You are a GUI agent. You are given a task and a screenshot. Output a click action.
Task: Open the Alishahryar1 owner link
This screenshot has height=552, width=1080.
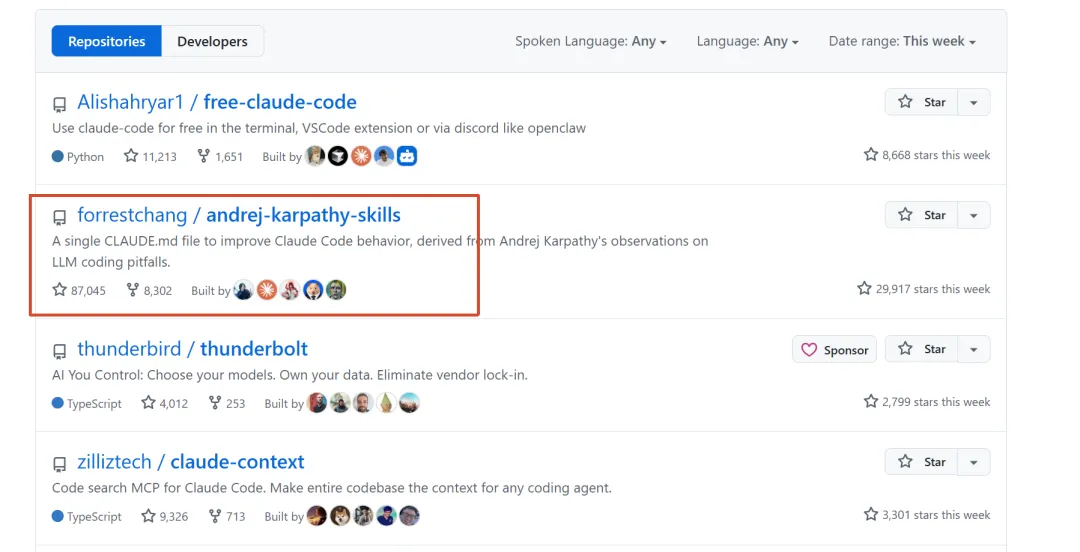(130, 102)
